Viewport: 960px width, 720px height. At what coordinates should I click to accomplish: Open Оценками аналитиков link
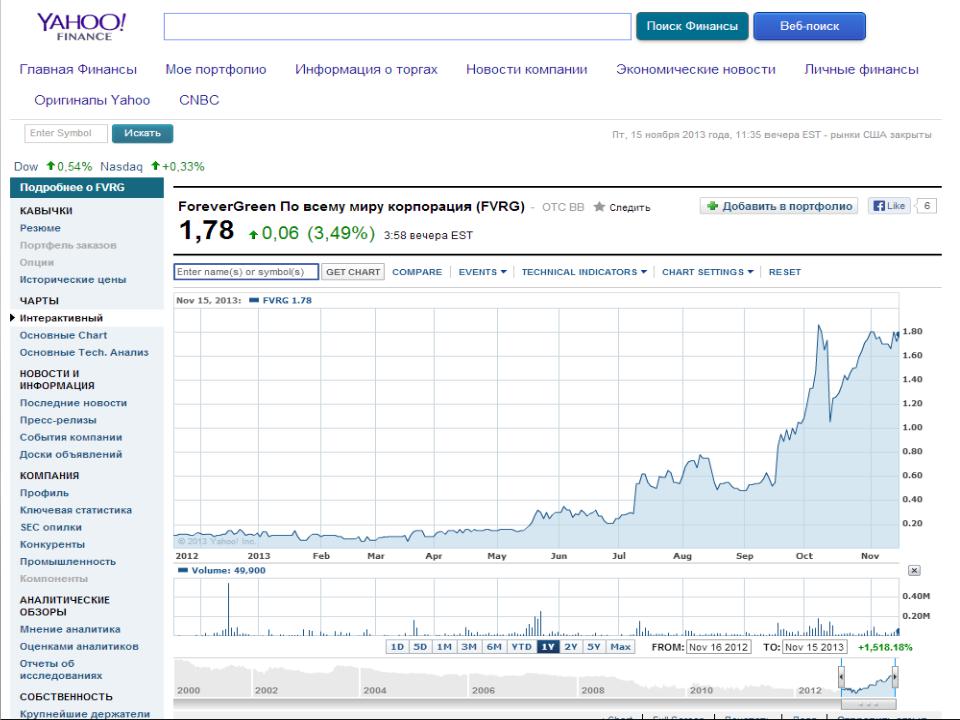click(79, 646)
